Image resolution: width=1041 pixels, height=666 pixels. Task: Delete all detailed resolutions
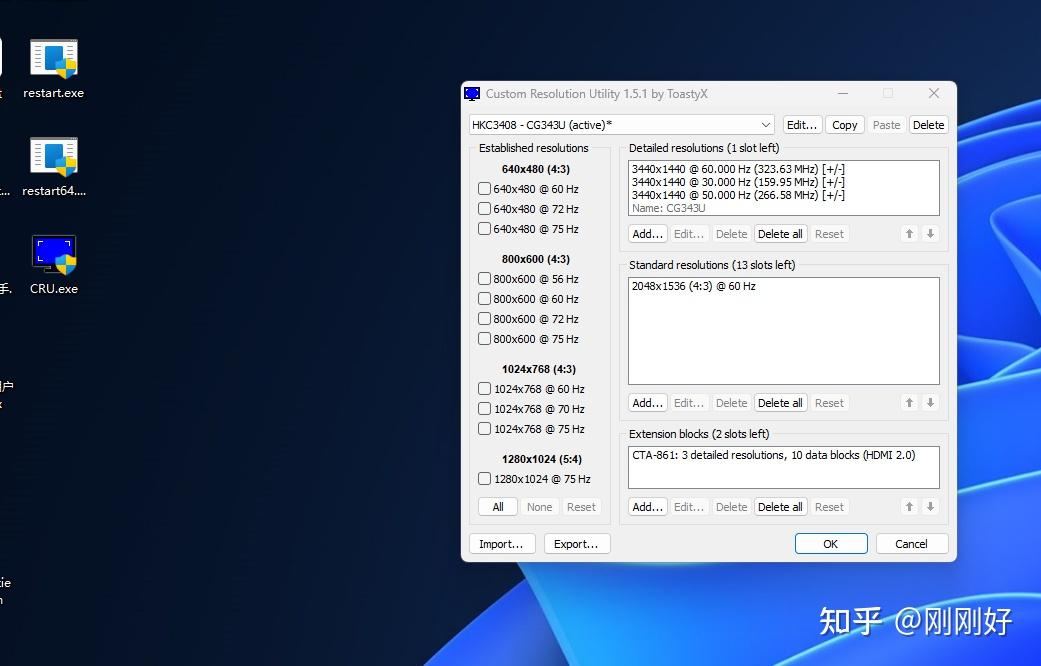pyautogui.click(x=780, y=234)
